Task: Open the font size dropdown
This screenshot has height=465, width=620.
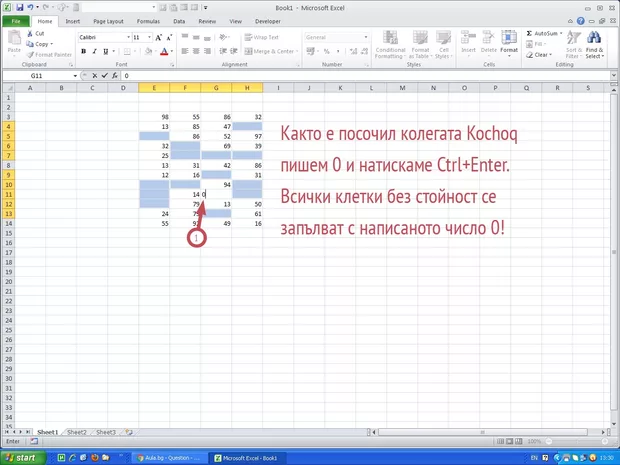Action: (x=149, y=37)
